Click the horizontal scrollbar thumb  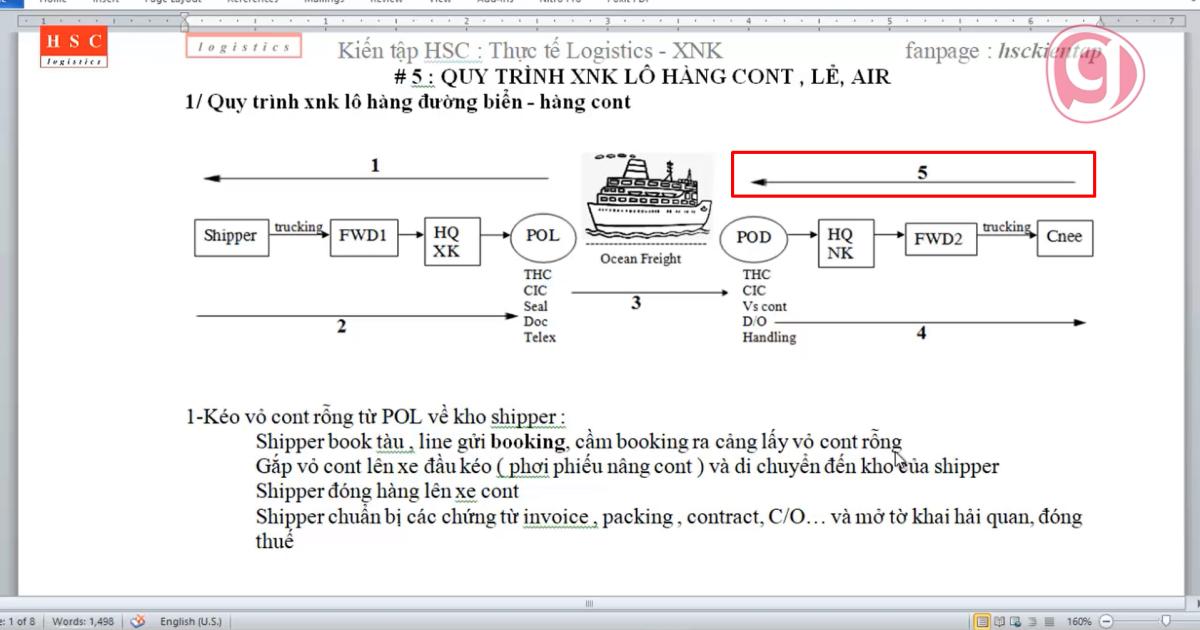pos(589,603)
